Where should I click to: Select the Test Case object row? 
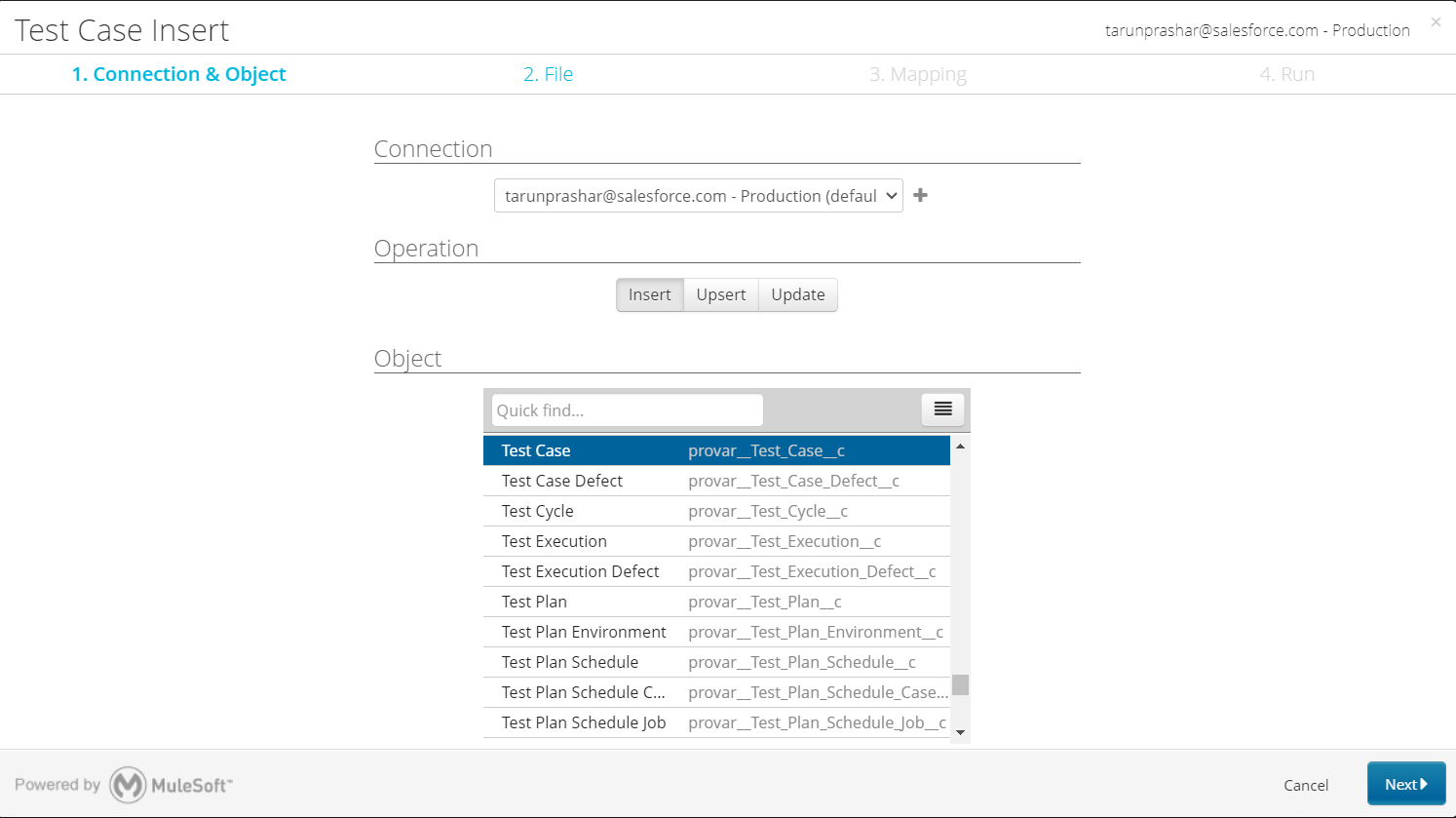tap(716, 450)
